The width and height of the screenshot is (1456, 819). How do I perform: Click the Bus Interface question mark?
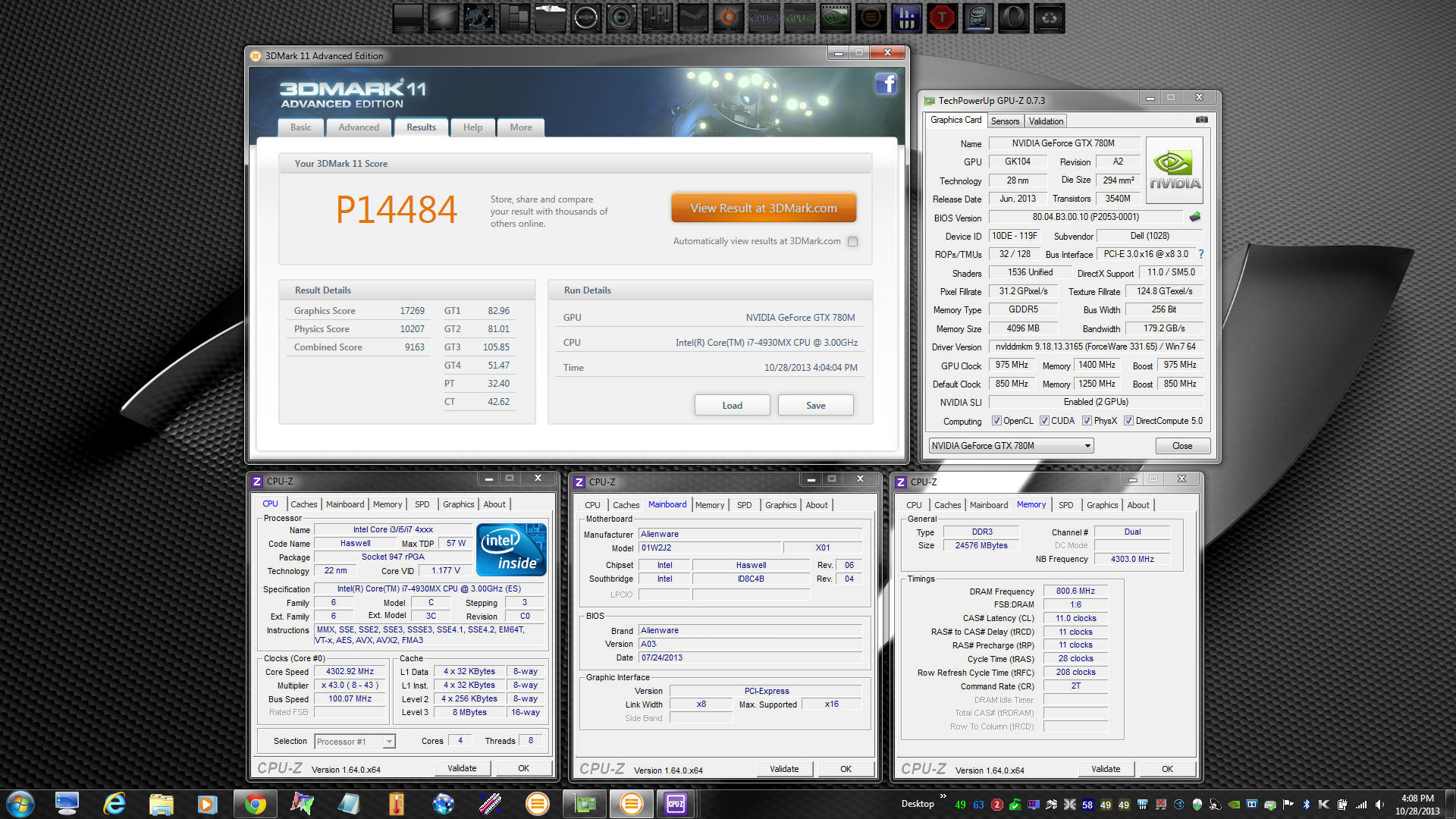click(1201, 254)
